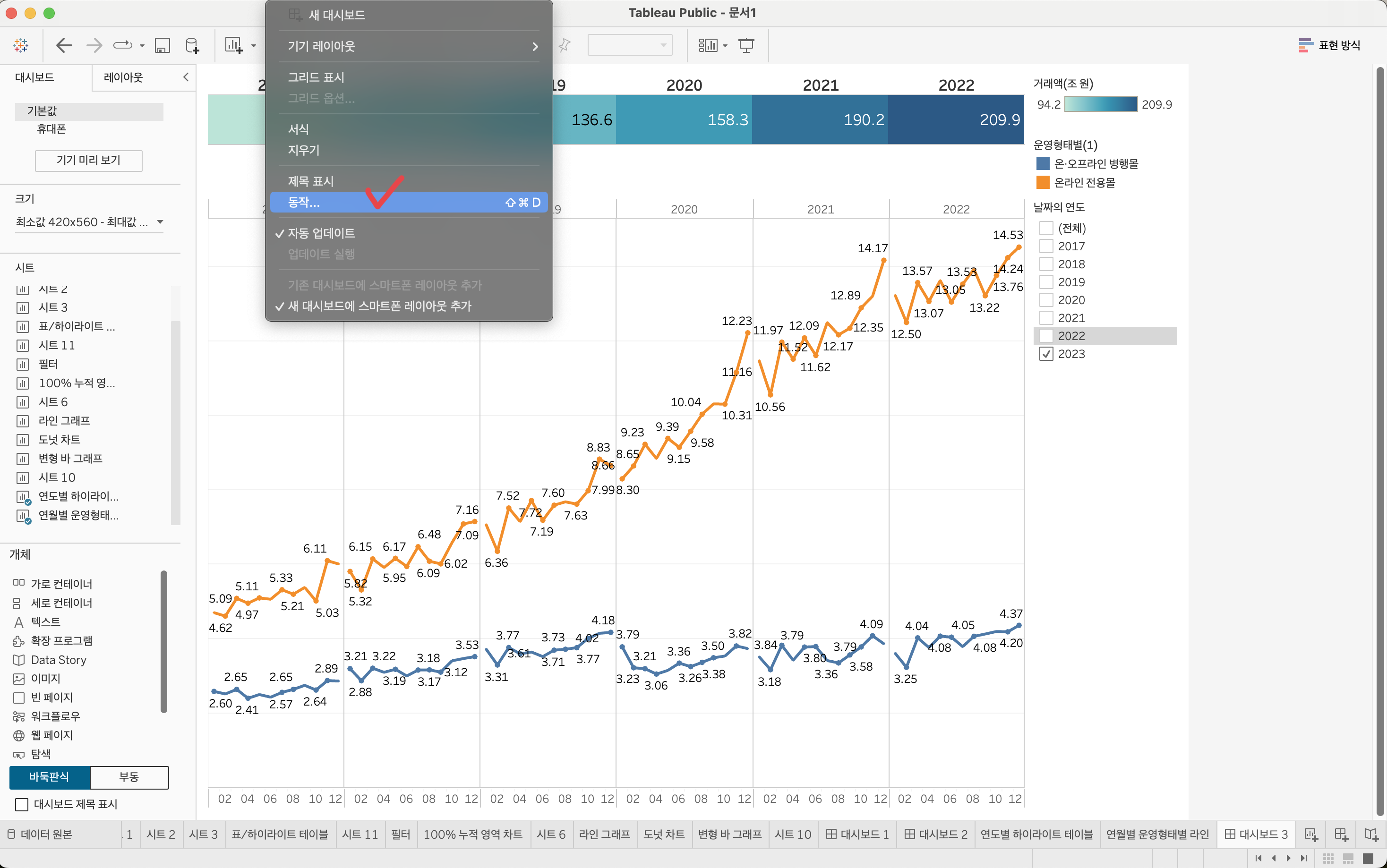This screenshot has width=1387, height=868.
Task: Click the 거래액 color gradient legend
Action: pyautogui.click(x=1101, y=104)
